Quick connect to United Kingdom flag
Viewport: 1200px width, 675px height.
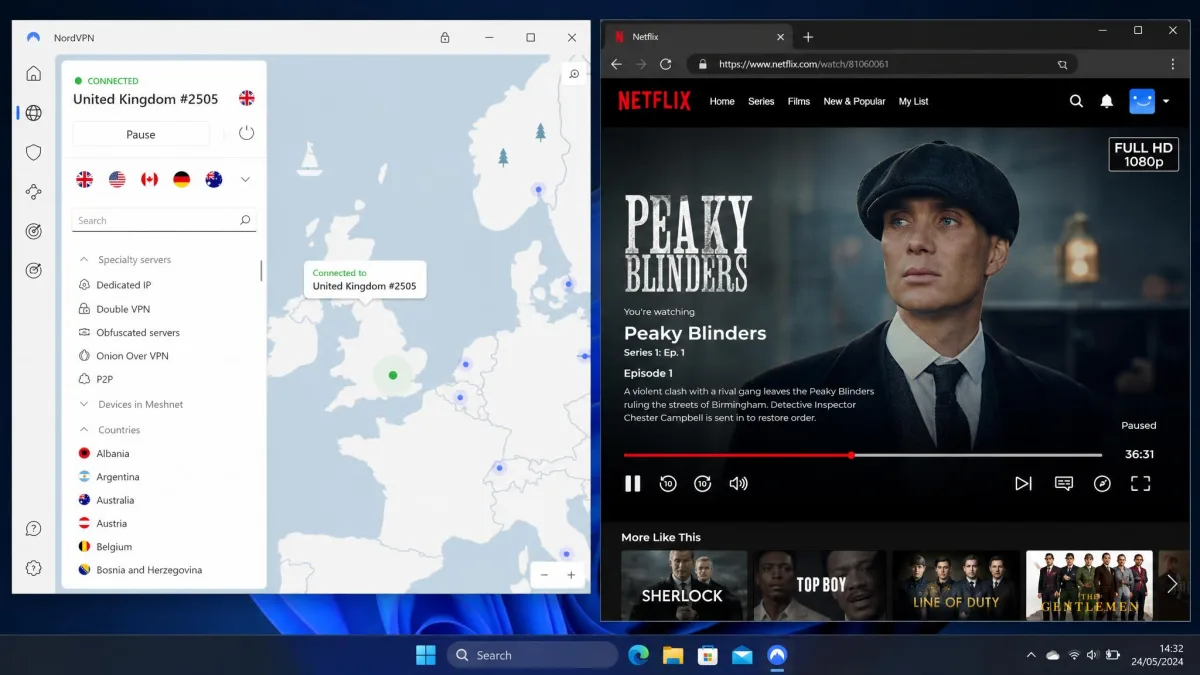tap(85, 179)
